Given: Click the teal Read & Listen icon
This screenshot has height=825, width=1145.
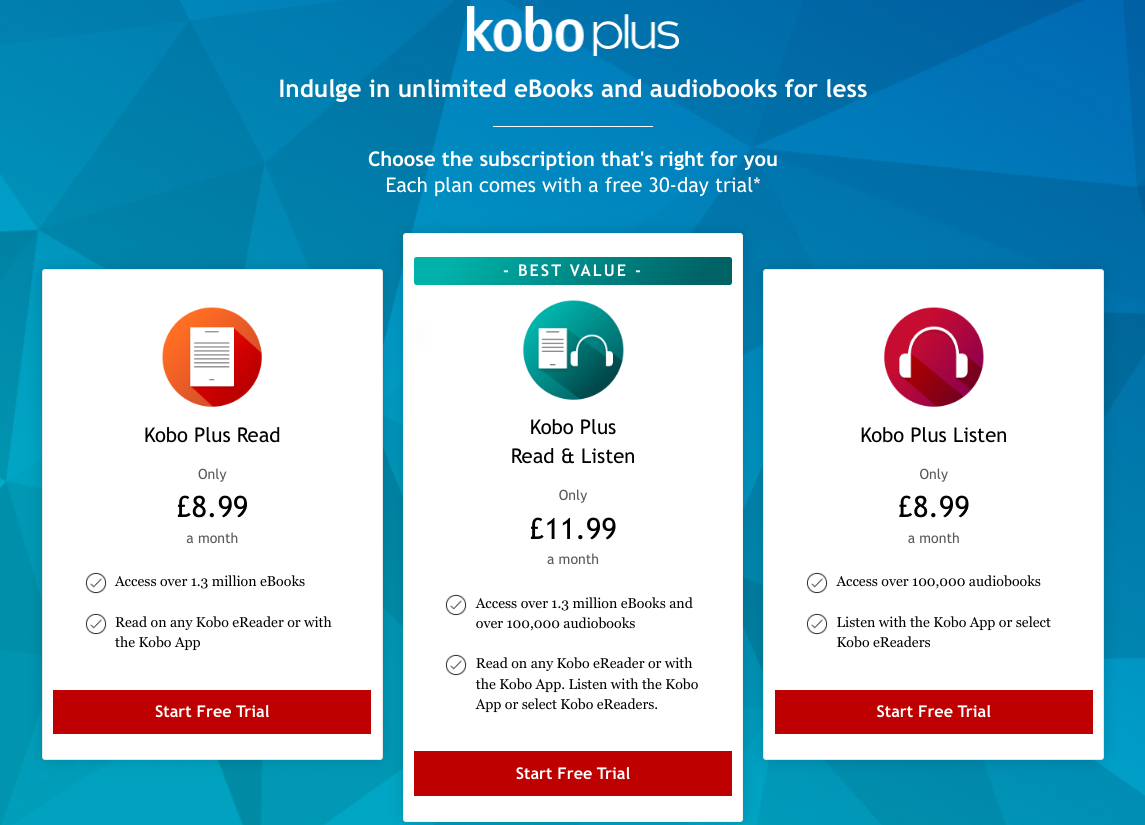Looking at the screenshot, I should [573, 349].
